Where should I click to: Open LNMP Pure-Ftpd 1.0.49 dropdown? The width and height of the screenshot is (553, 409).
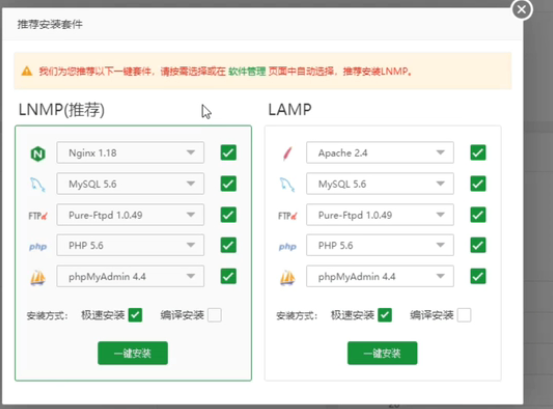[130, 215]
